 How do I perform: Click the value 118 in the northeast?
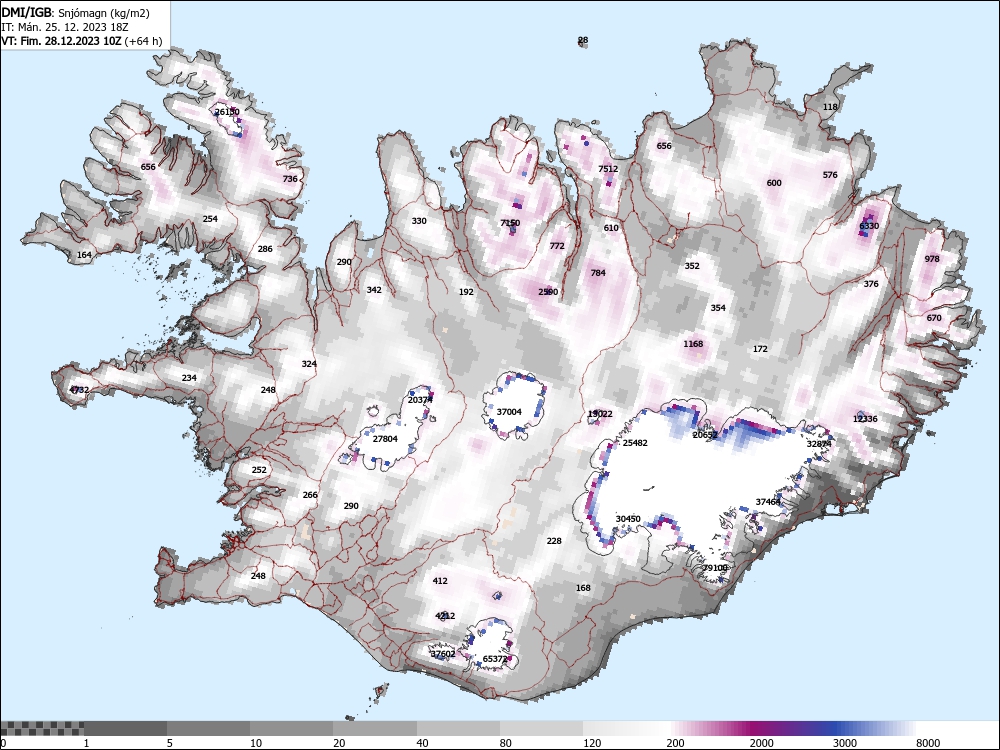click(x=830, y=107)
